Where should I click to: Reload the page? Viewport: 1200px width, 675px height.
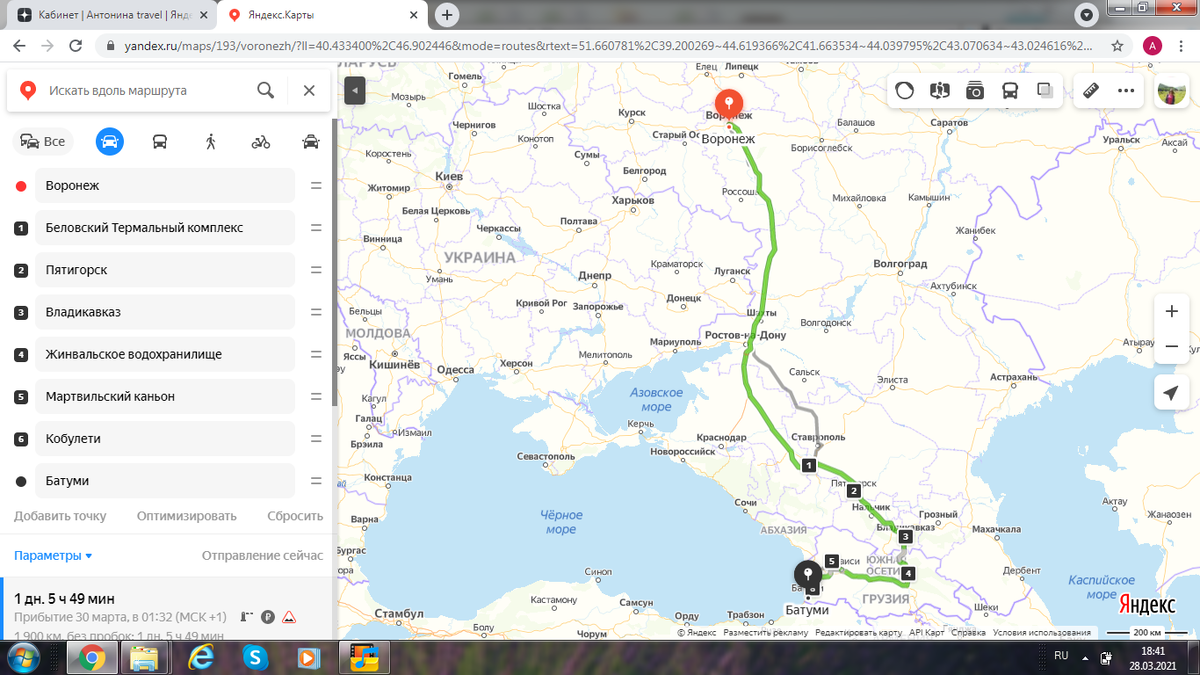pyautogui.click(x=76, y=46)
